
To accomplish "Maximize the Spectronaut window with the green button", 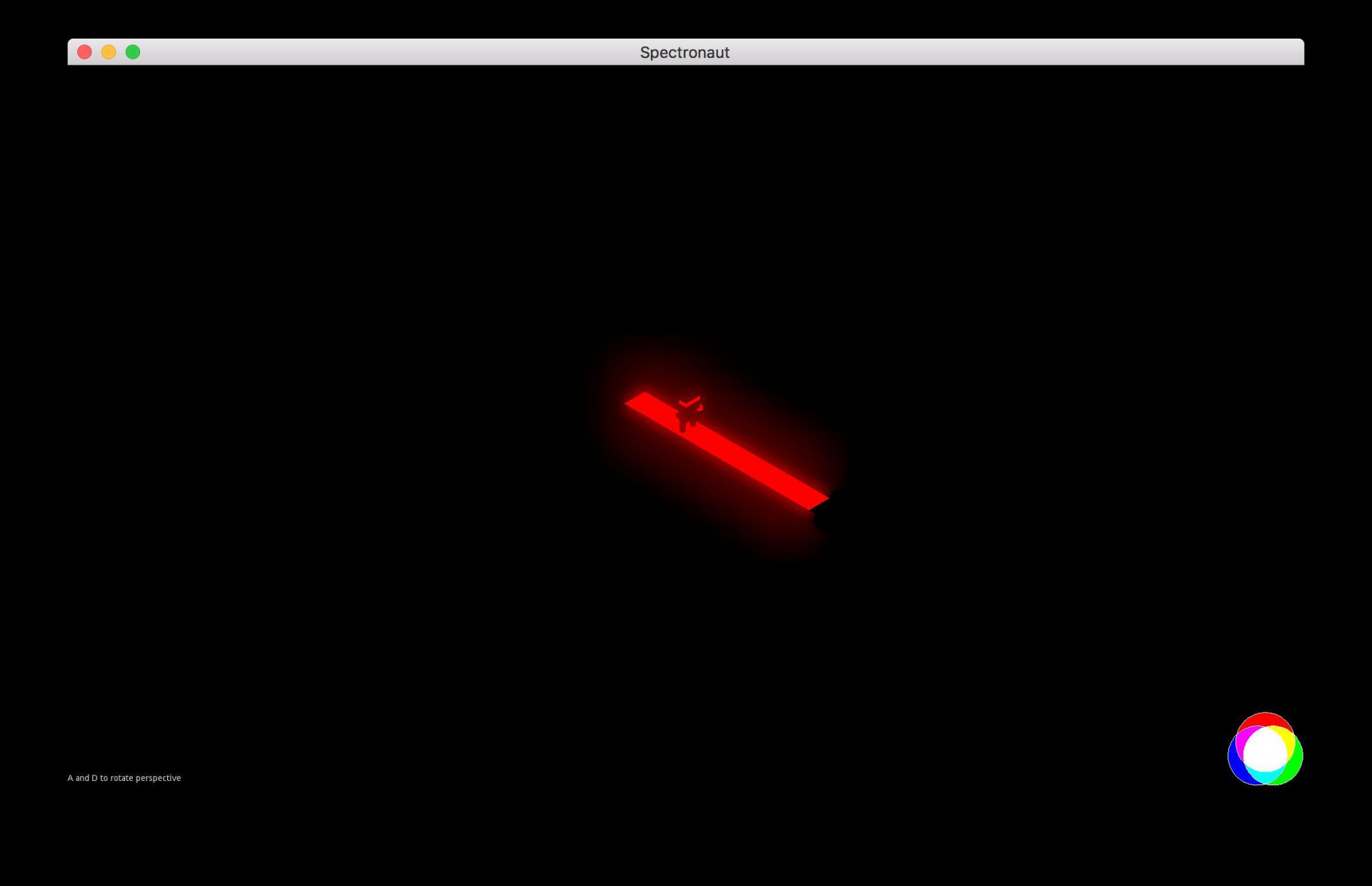I will click(x=133, y=52).
